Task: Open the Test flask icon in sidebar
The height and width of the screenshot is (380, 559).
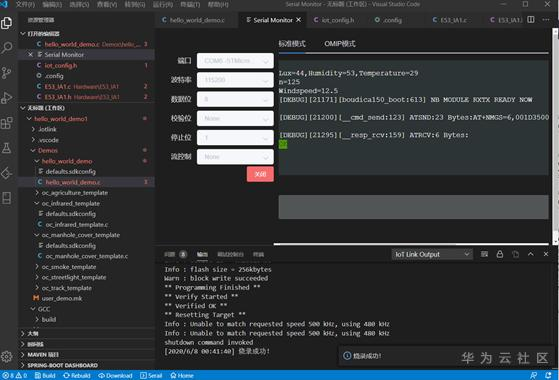Action: coord(7,148)
